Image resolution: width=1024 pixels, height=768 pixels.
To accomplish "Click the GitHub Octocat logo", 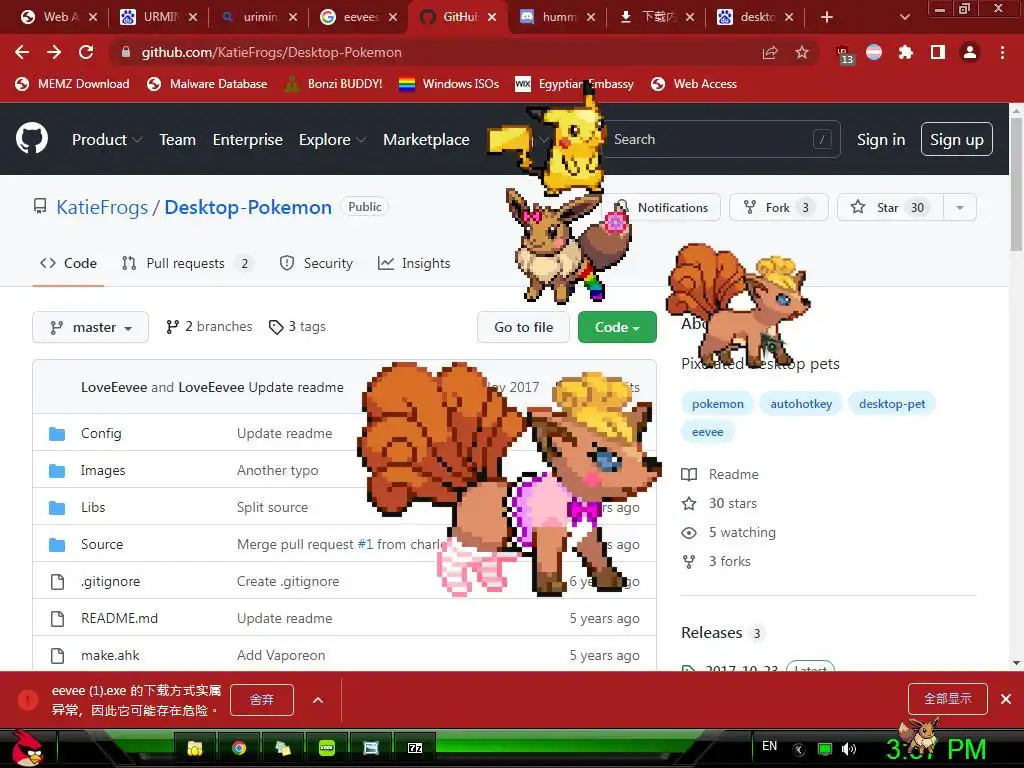I will [32, 139].
